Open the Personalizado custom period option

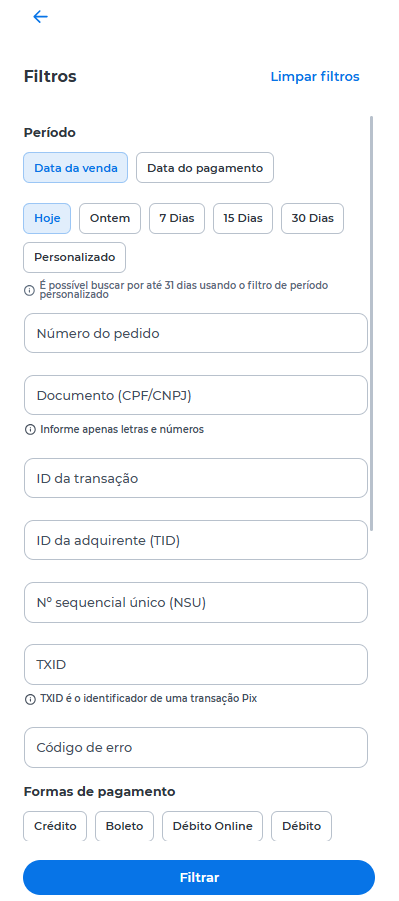click(75, 257)
